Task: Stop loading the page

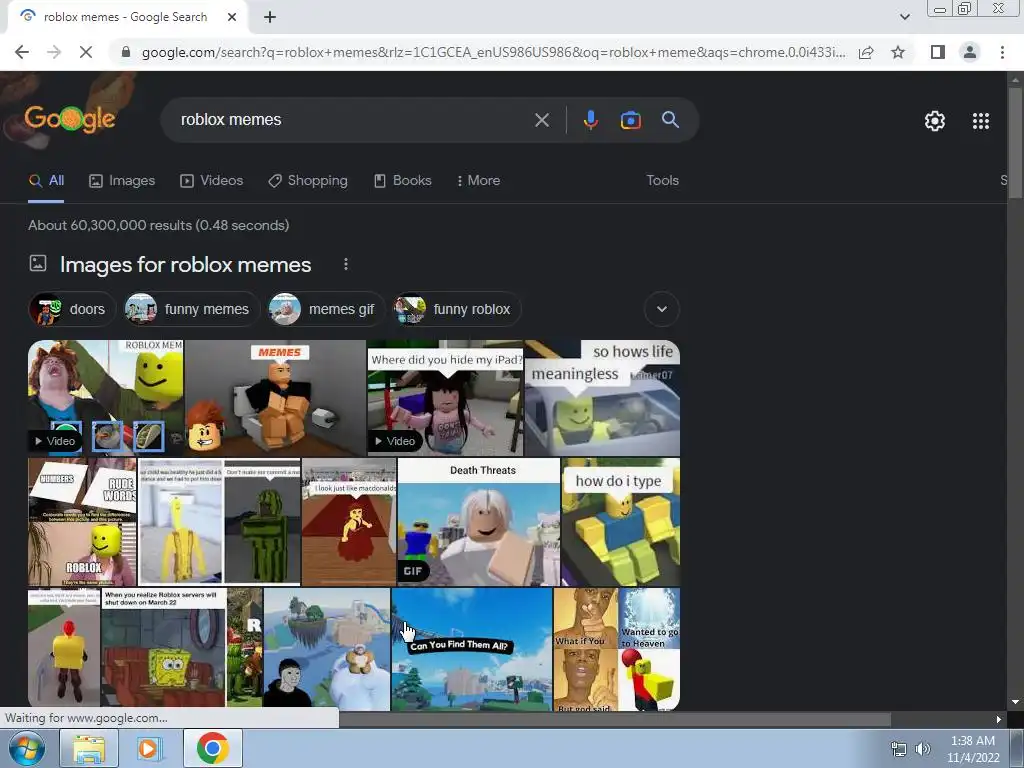Action: coord(86,52)
